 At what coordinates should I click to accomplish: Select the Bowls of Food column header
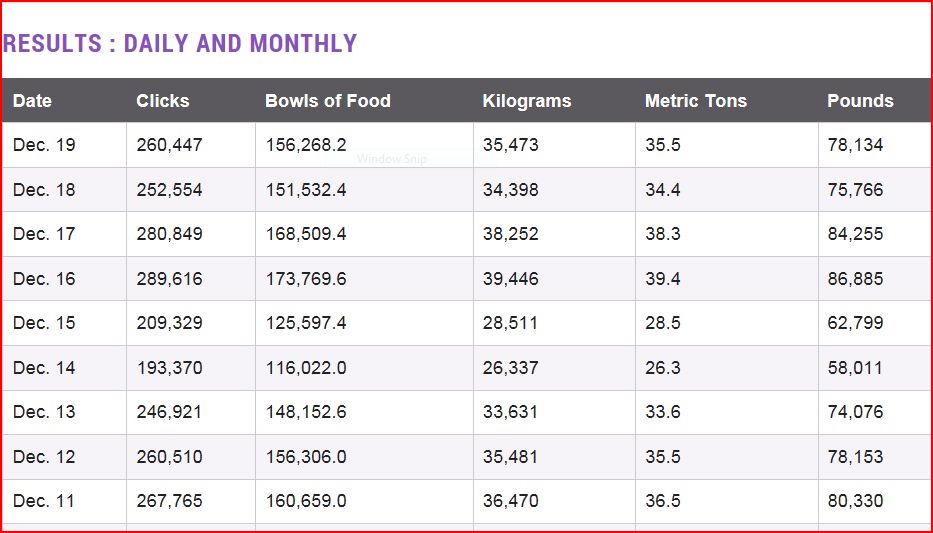[x=328, y=101]
